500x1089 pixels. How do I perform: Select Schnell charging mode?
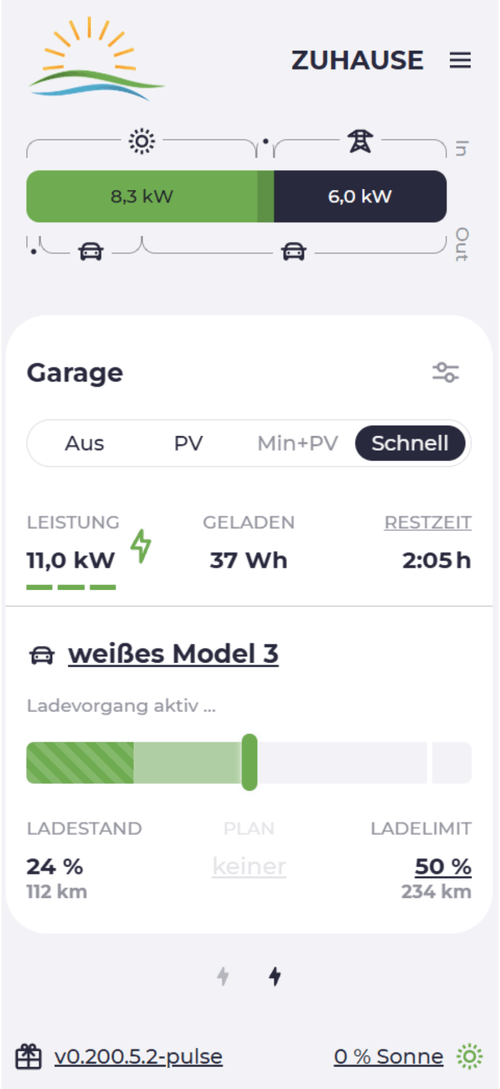(x=410, y=443)
